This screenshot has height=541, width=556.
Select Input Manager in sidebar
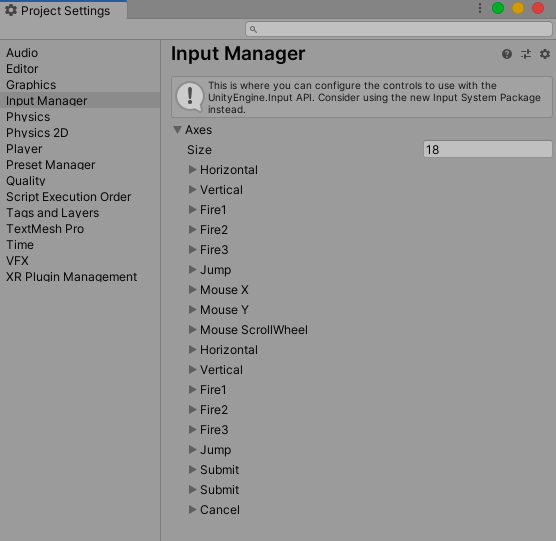click(x=80, y=101)
